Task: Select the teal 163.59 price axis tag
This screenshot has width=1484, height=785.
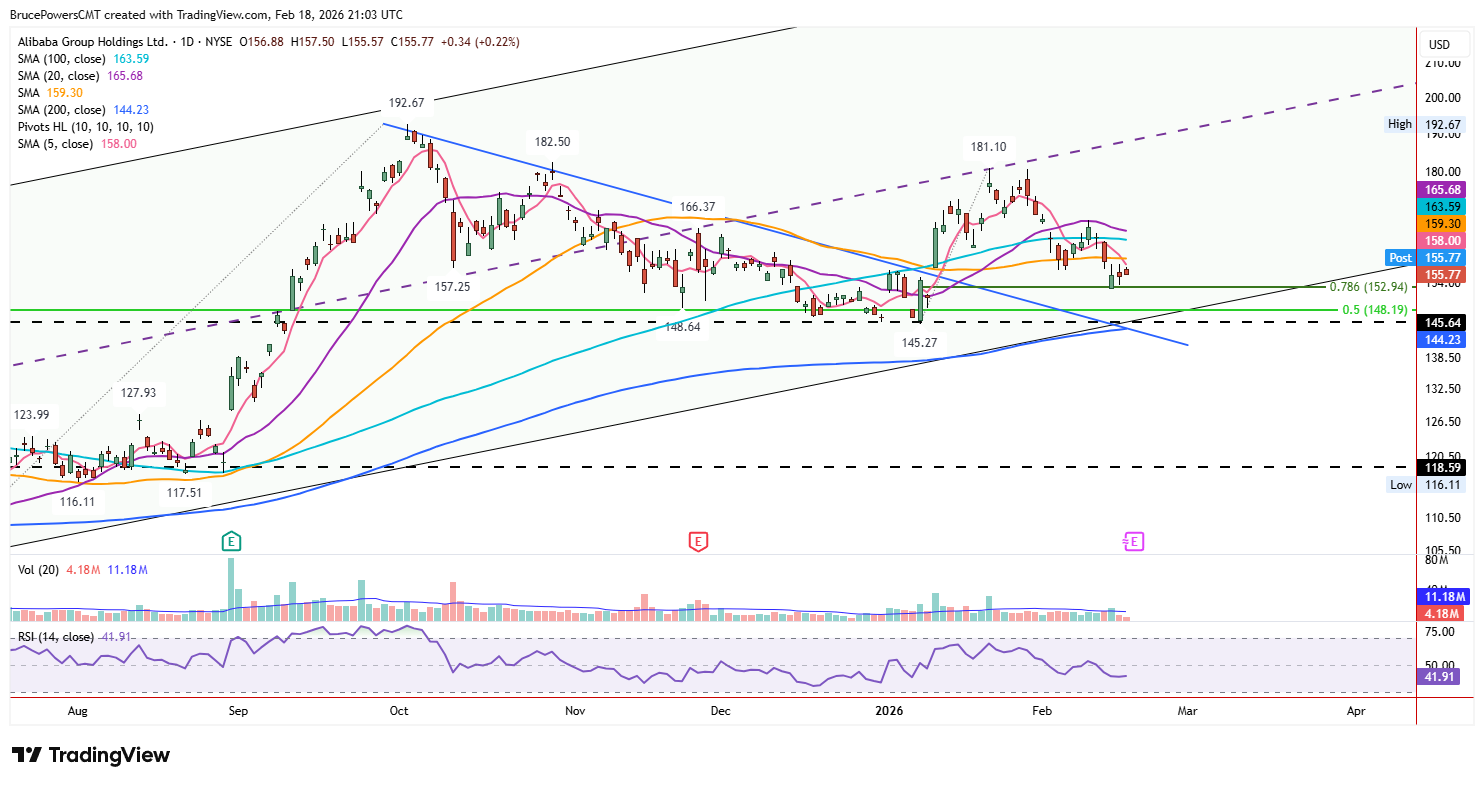Action: click(x=1443, y=206)
